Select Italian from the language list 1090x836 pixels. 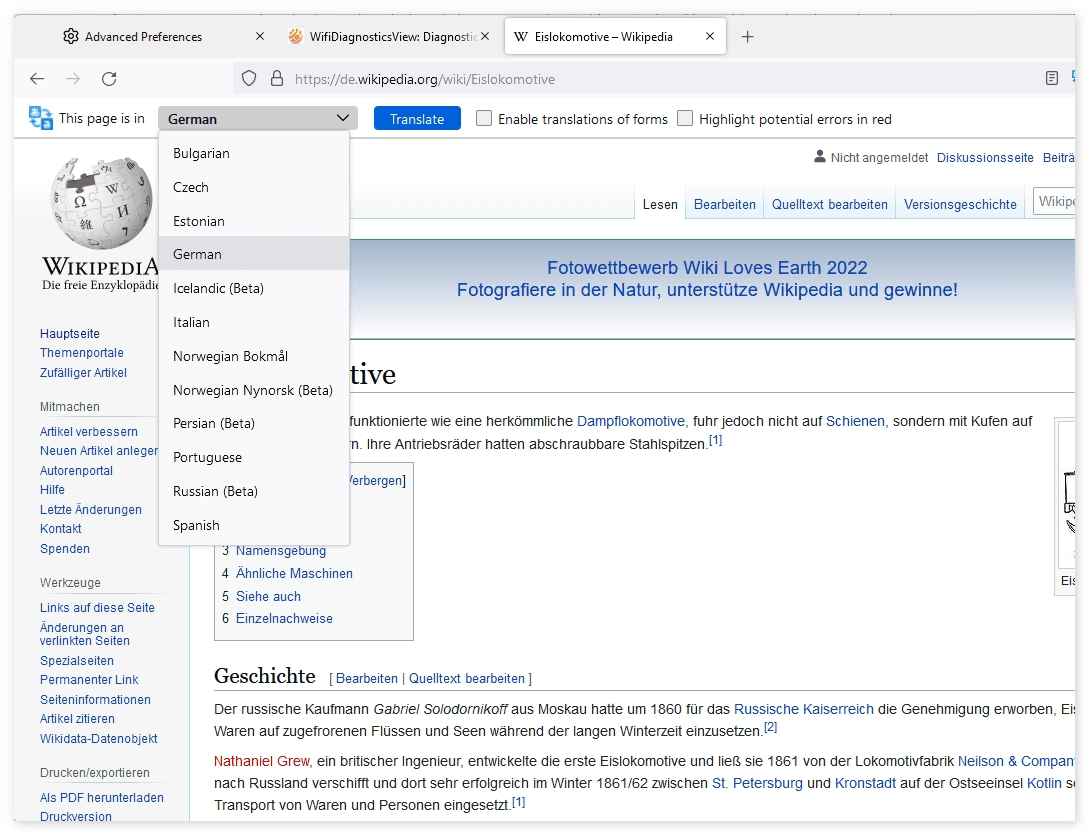pyautogui.click(x=191, y=322)
